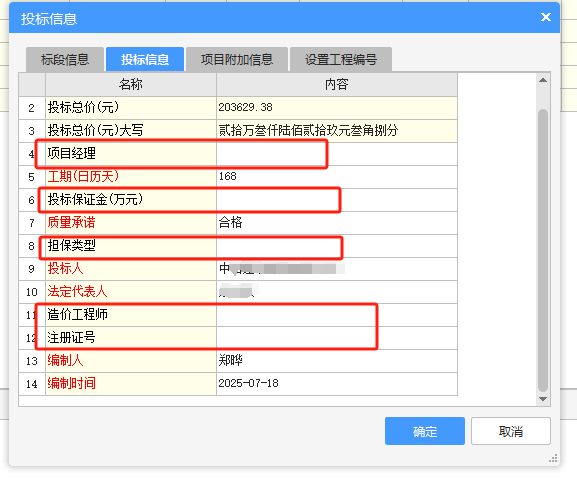Click row number 14 header
Screen dimensions: 577x483
tap(32, 384)
